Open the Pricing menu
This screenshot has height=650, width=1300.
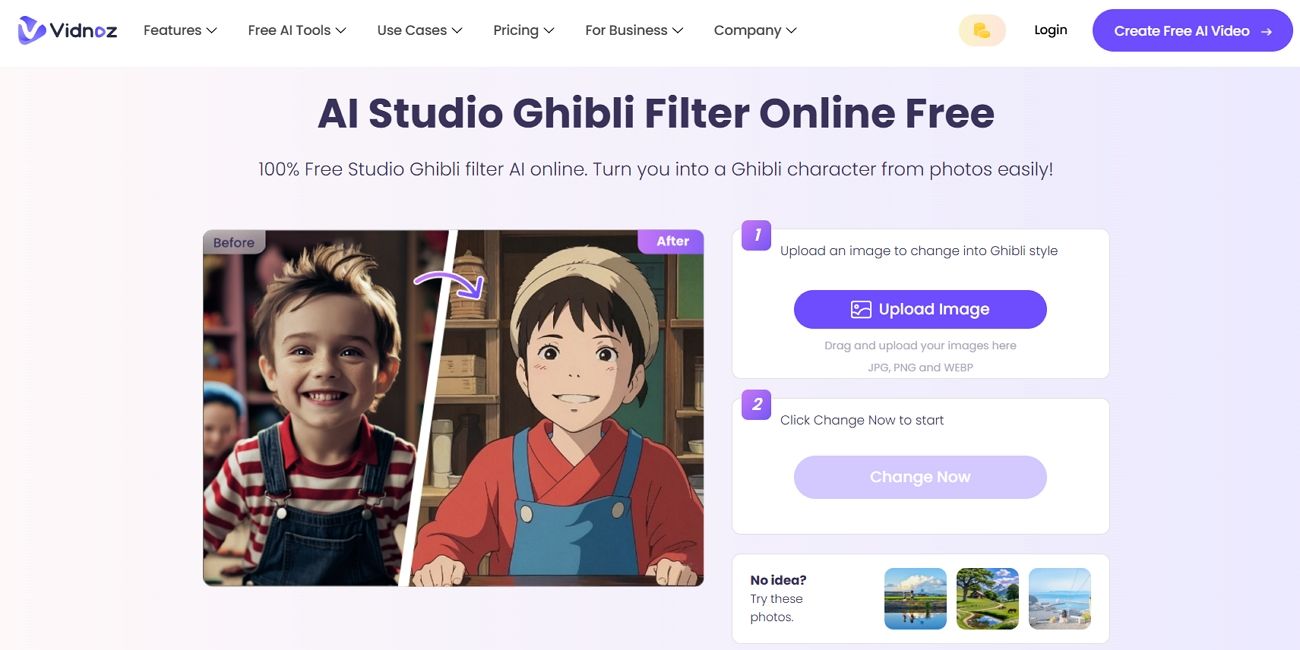[x=516, y=30]
